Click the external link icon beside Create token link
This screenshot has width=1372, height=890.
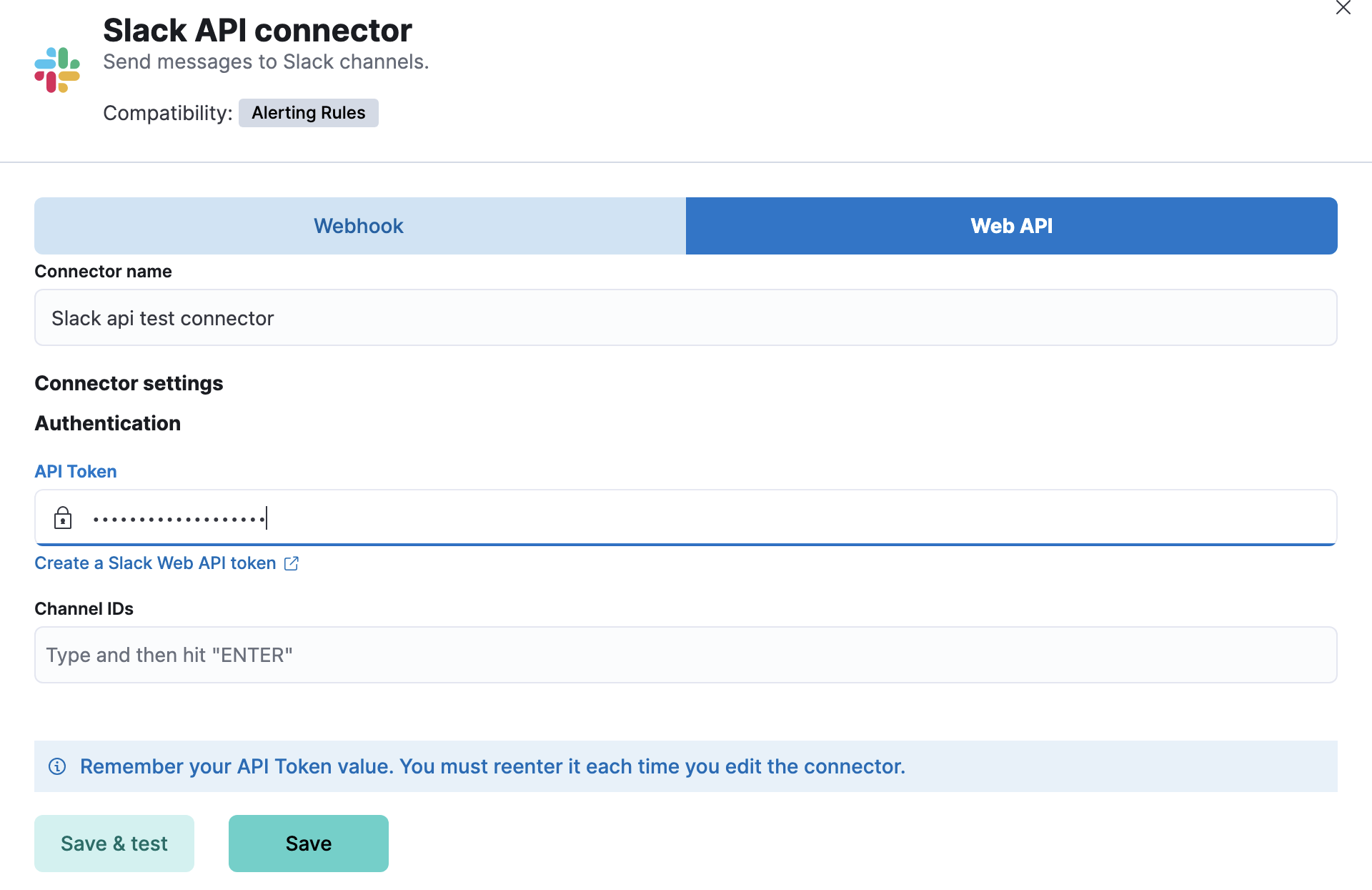(290, 563)
